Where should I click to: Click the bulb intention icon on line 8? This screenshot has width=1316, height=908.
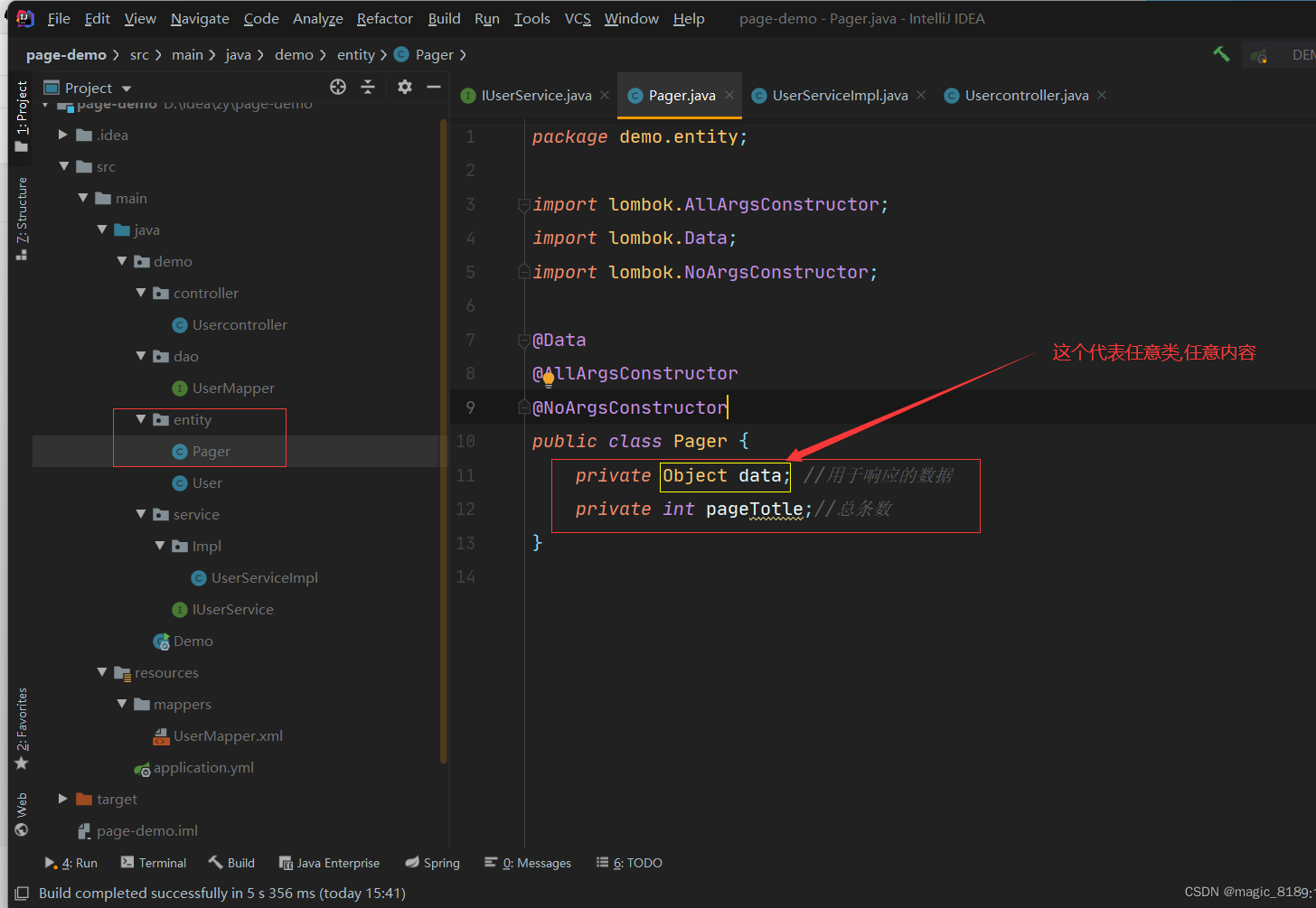[x=548, y=379]
